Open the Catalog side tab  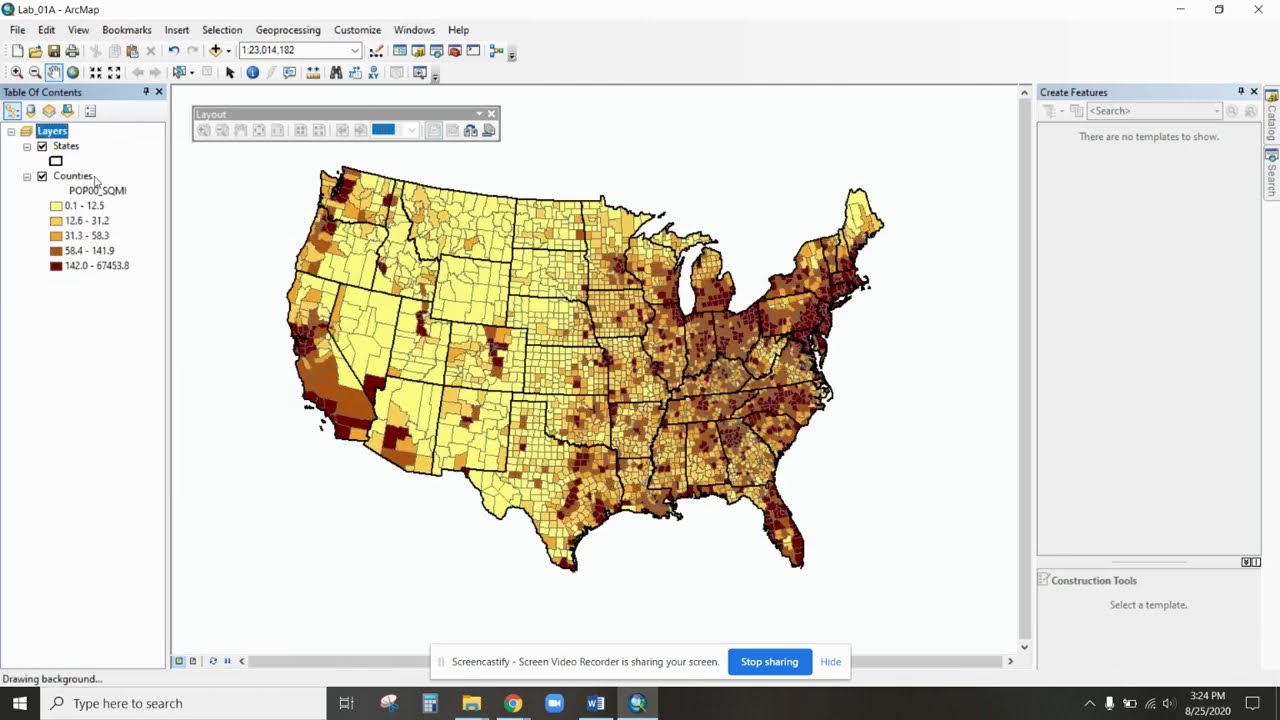1272,116
